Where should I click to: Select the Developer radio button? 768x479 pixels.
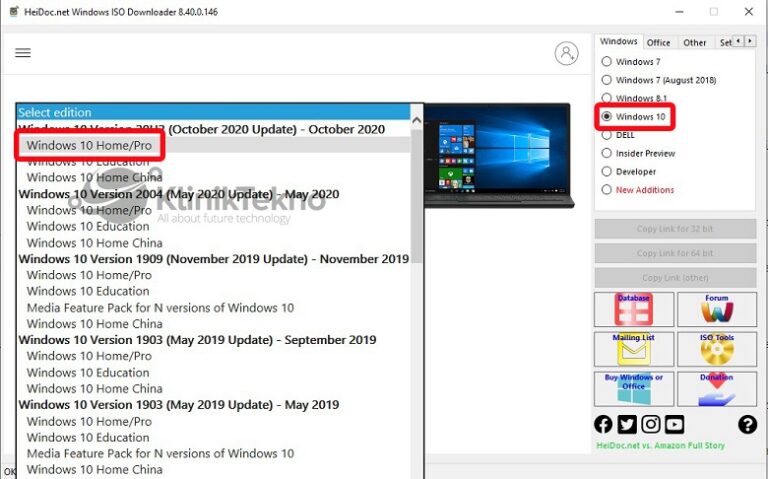point(606,171)
